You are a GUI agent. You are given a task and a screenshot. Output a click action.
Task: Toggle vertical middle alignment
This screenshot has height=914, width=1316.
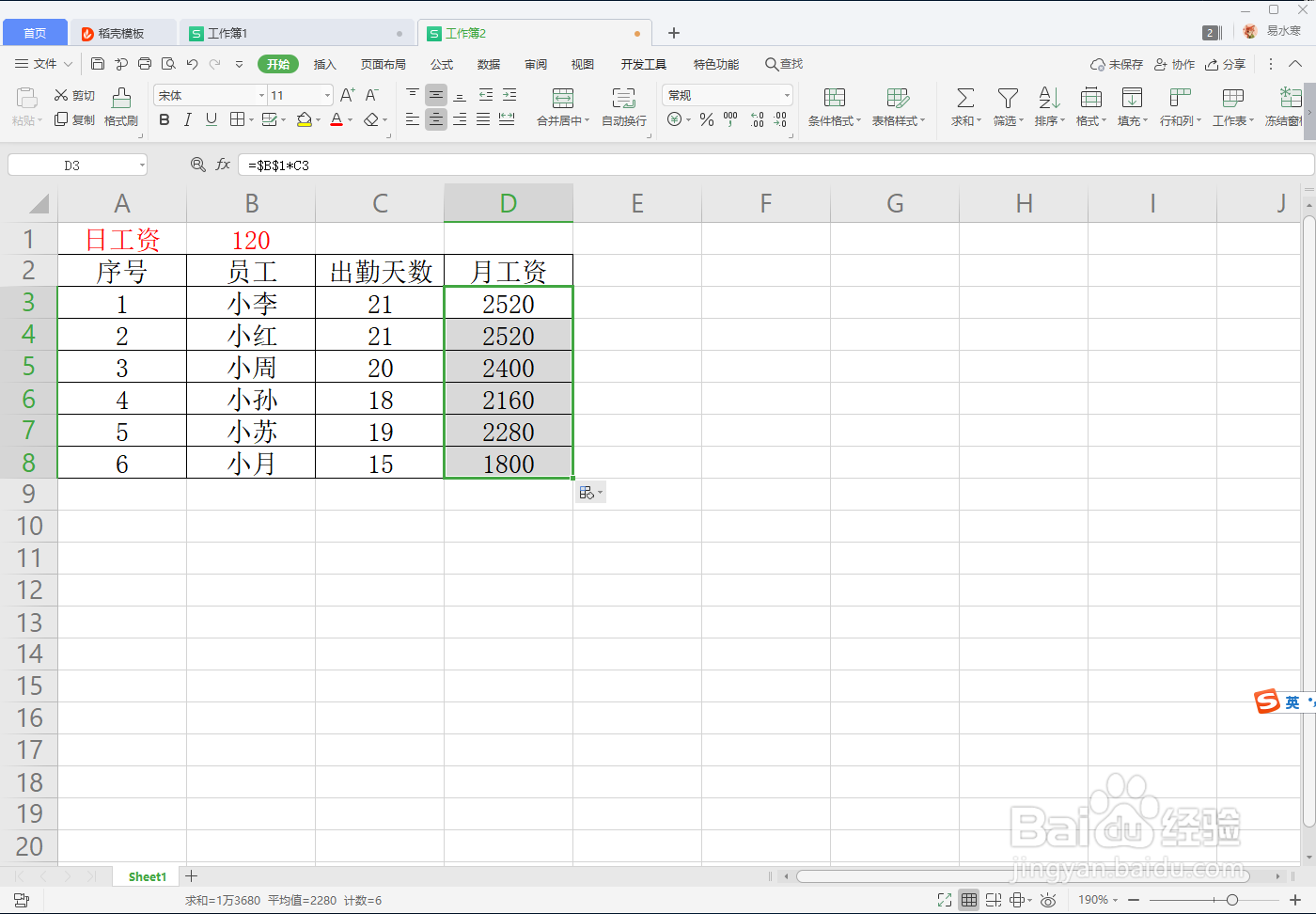[436, 95]
